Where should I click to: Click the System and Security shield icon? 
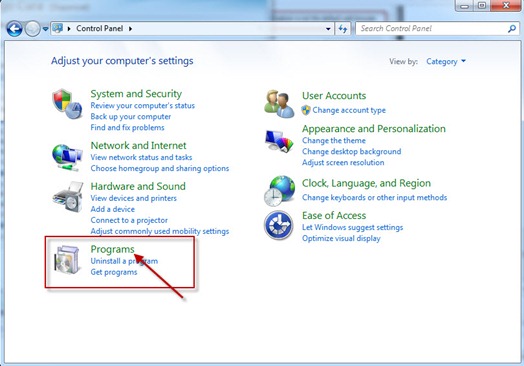pos(67,104)
